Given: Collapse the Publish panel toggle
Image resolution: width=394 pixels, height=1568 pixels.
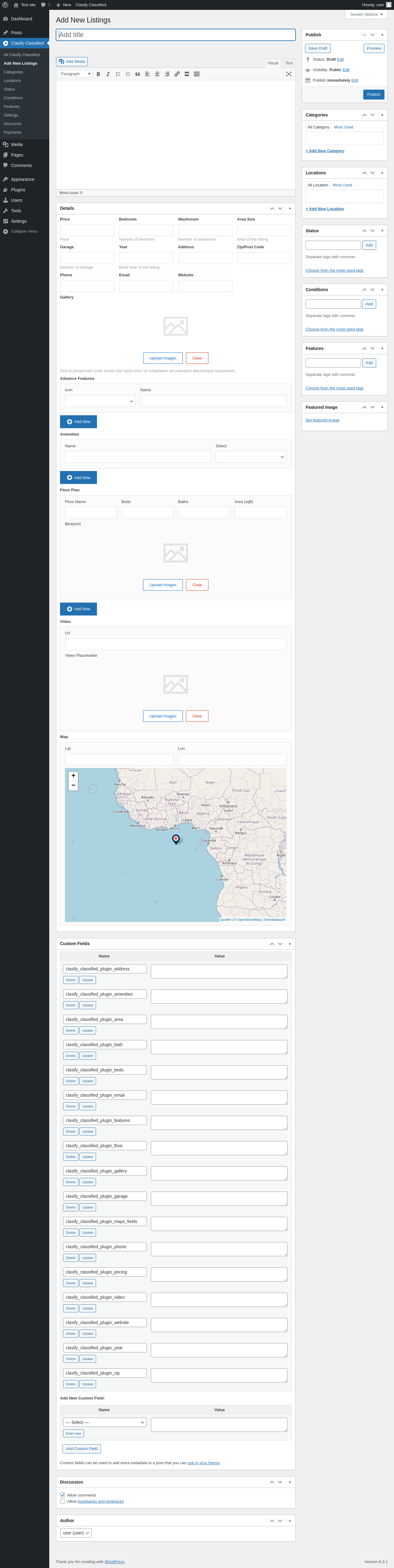Looking at the screenshot, I should click(382, 35).
